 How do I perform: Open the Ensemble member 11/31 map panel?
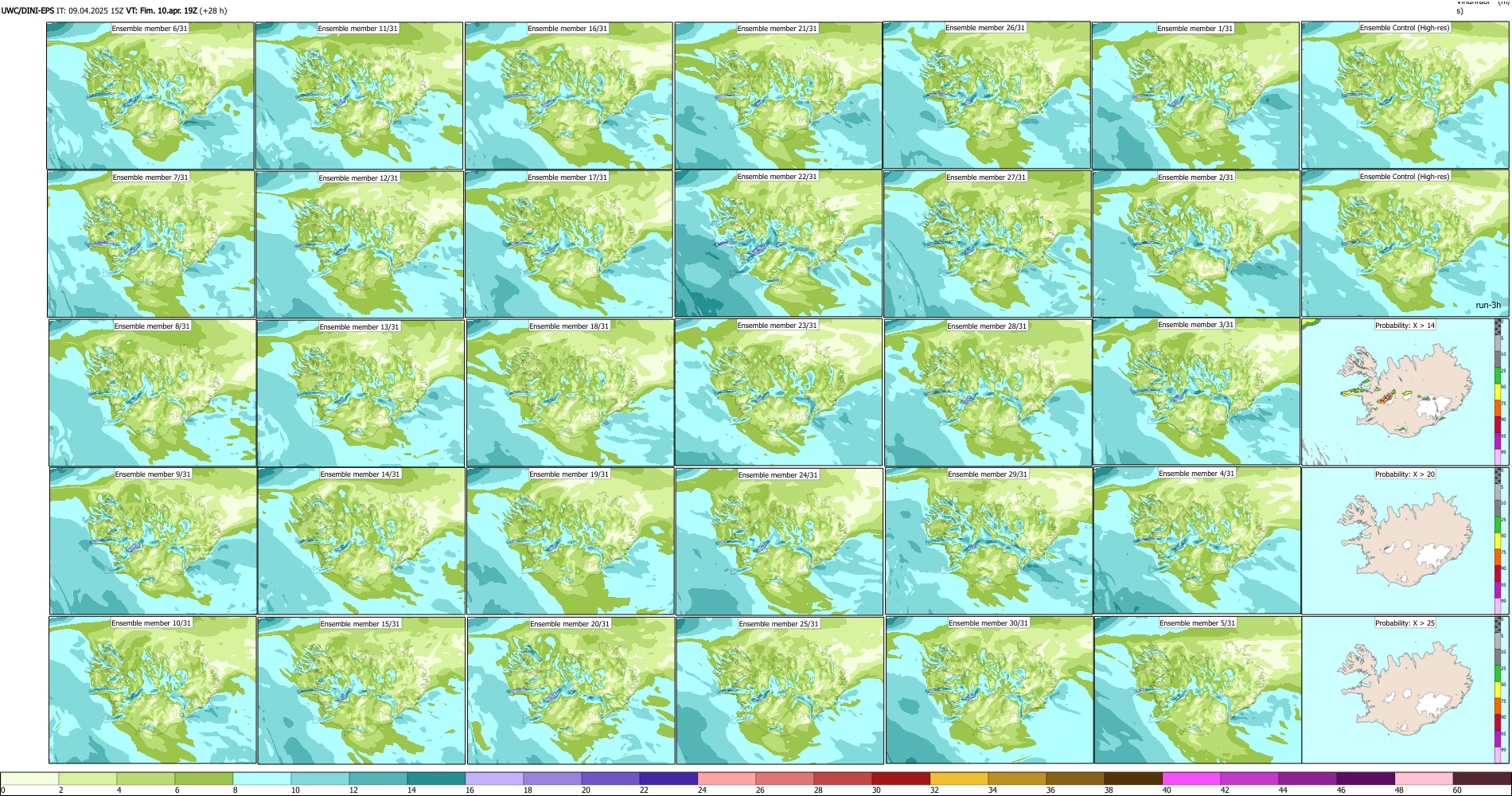tap(359, 96)
